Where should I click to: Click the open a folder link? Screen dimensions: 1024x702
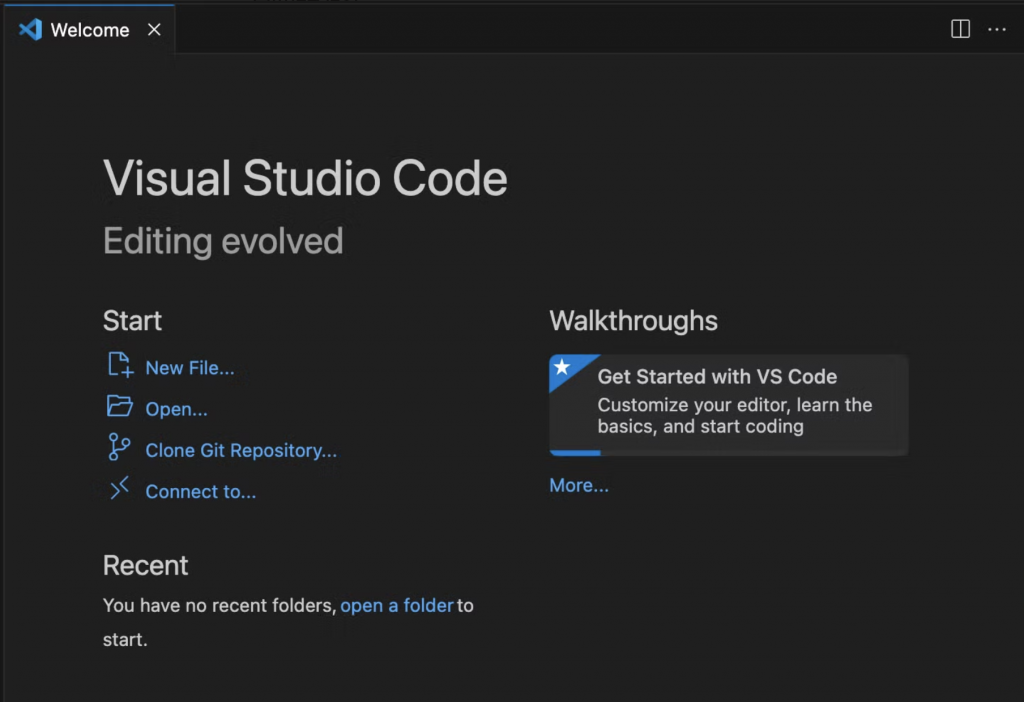396,605
